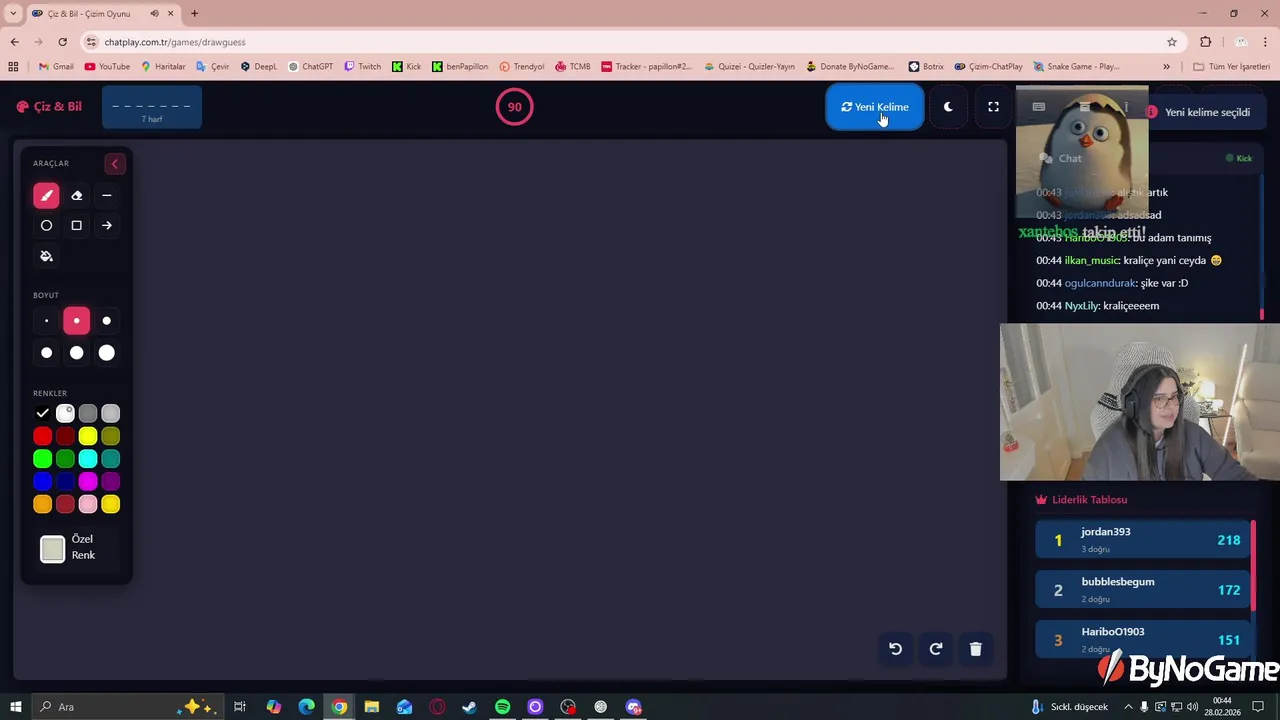Click the Yeni Kelime button
This screenshot has height=720, width=1280.
[875, 107]
